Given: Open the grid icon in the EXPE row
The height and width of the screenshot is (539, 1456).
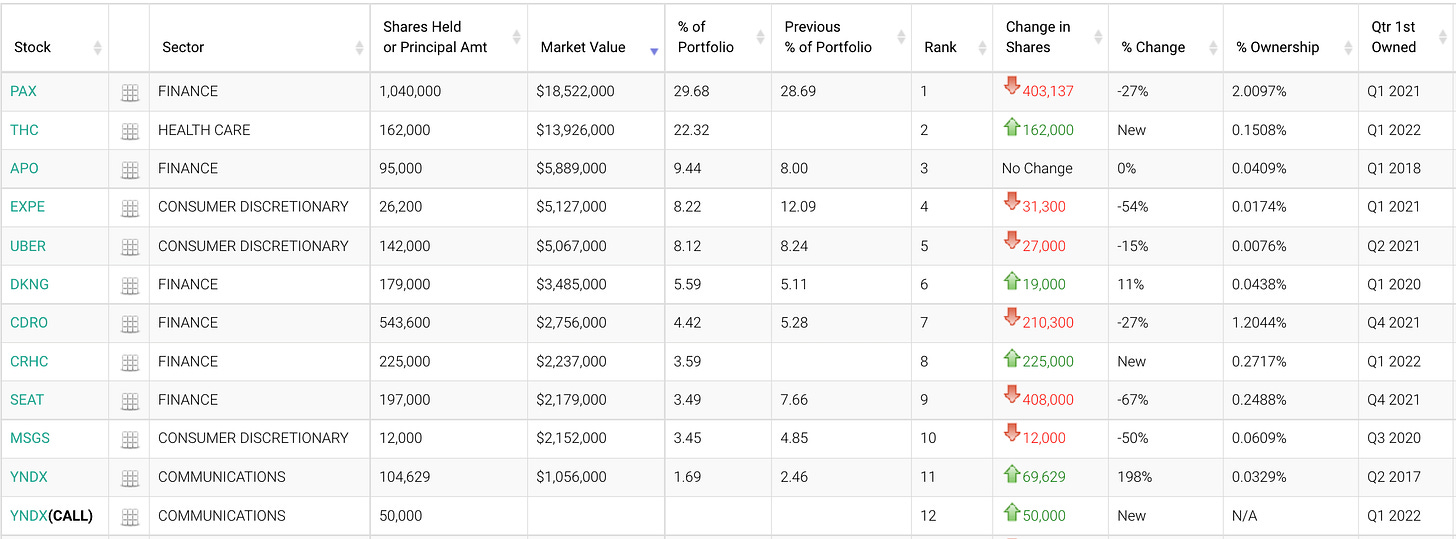Looking at the screenshot, I should click(x=129, y=208).
